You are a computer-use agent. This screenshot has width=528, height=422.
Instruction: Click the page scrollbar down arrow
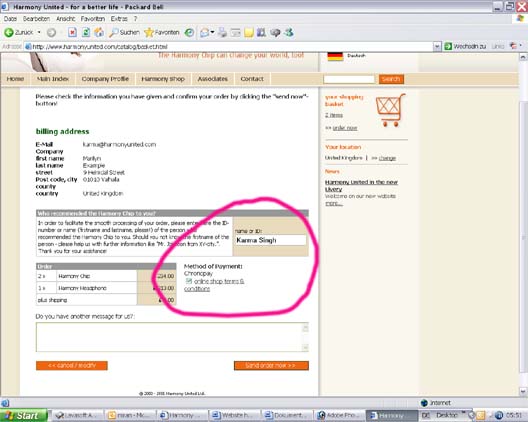(x=523, y=392)
